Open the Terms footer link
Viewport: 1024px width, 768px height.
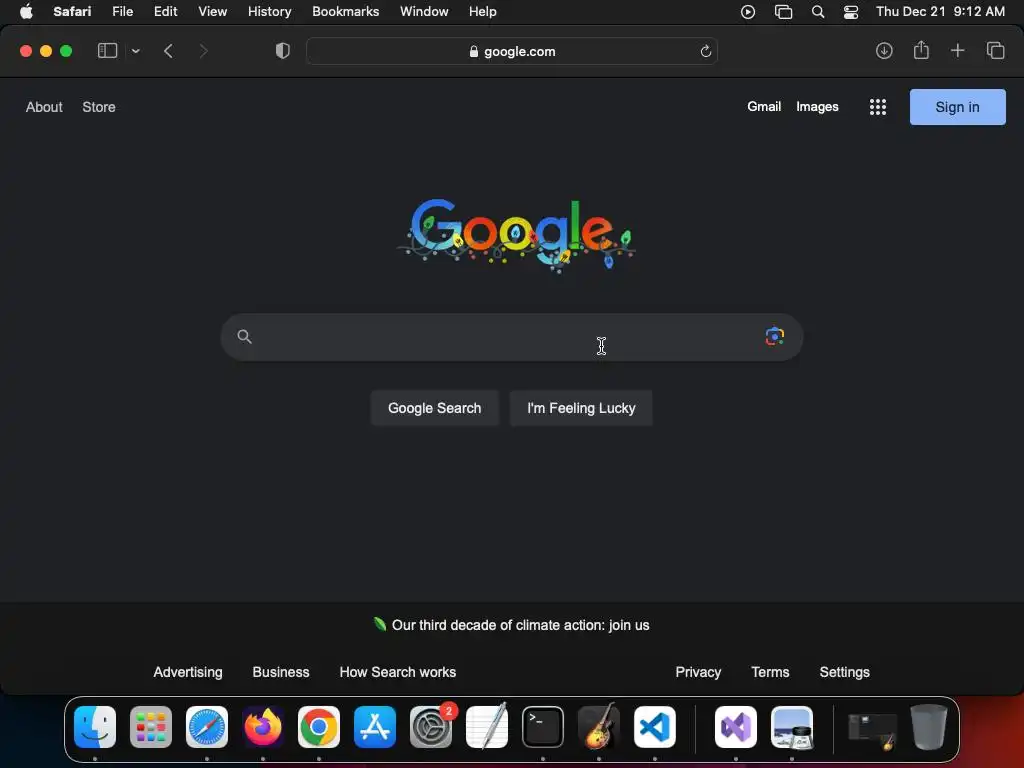coord(770,672)
